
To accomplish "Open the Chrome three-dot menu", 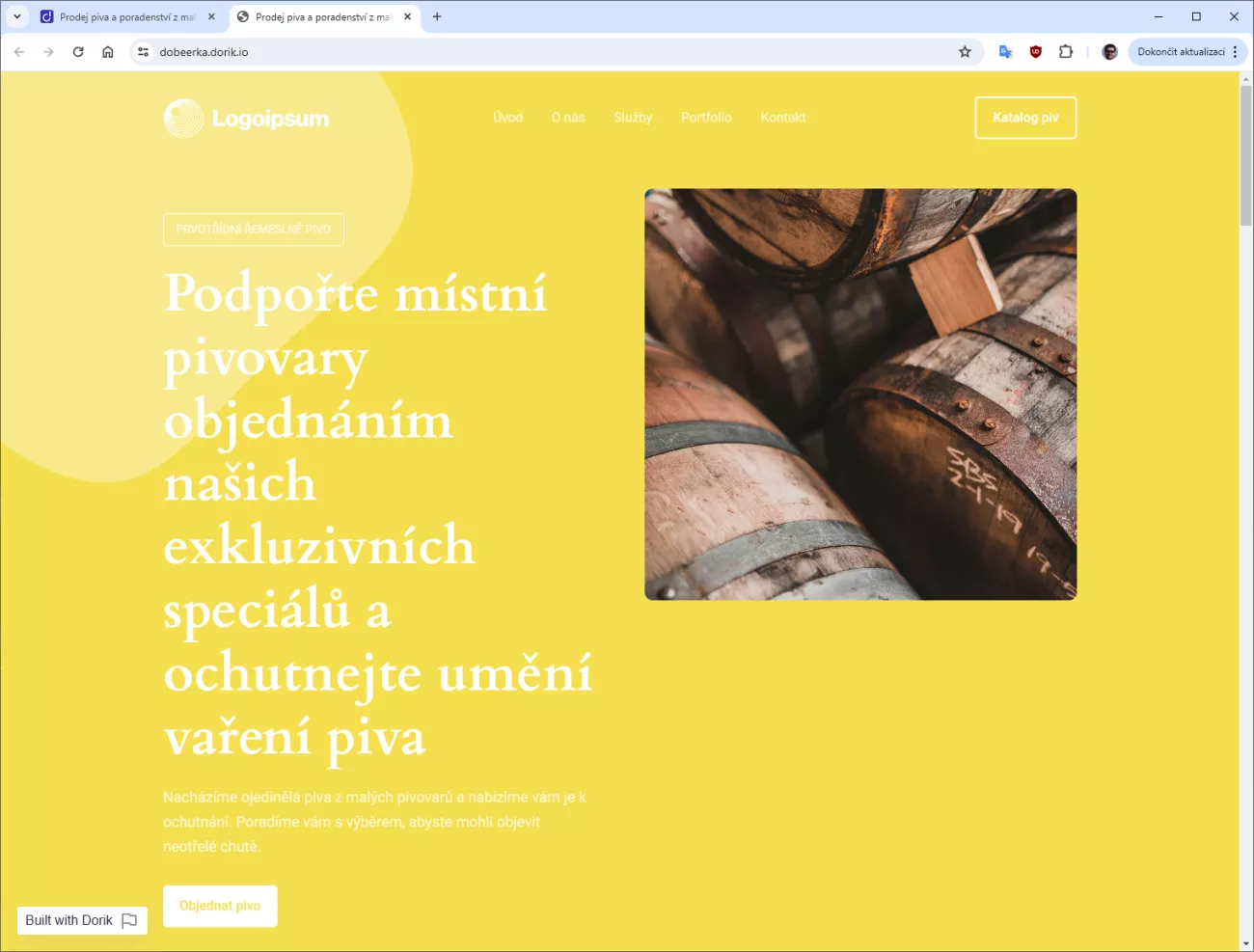I will point(1235,52).
